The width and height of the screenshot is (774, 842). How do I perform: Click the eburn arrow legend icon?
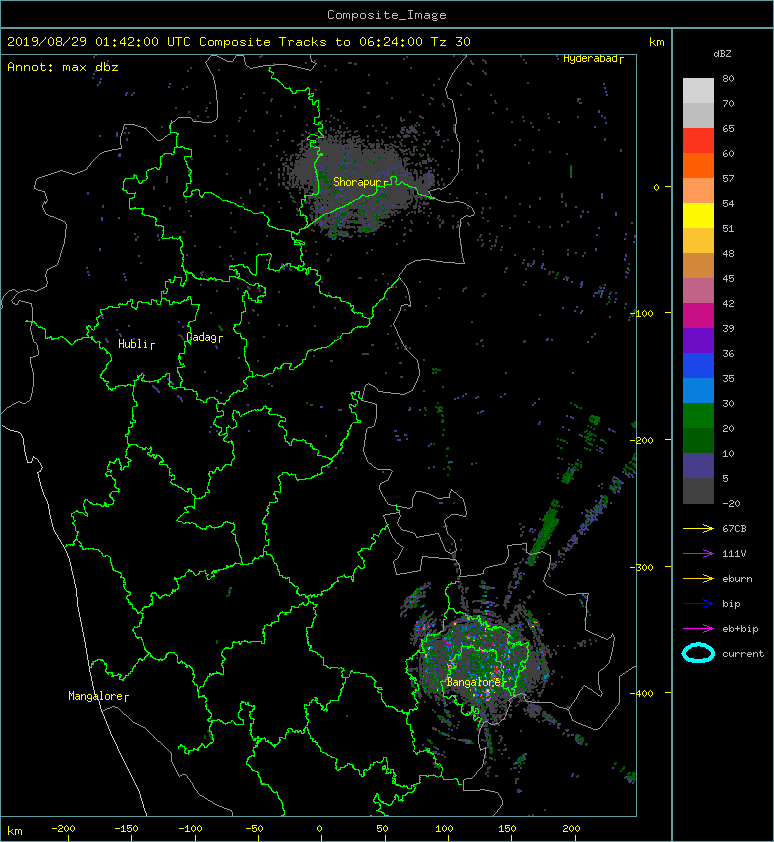(x=698, y=579)
